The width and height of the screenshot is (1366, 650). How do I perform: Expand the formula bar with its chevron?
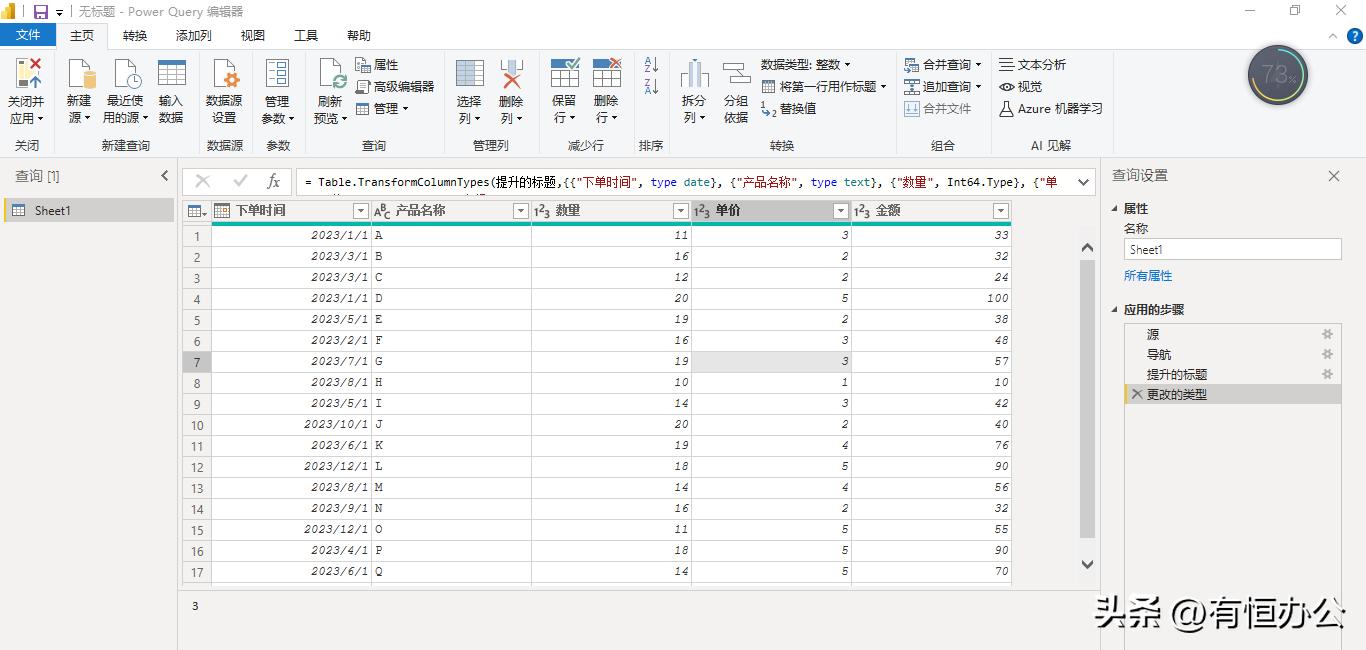(x=1083, y=182)
